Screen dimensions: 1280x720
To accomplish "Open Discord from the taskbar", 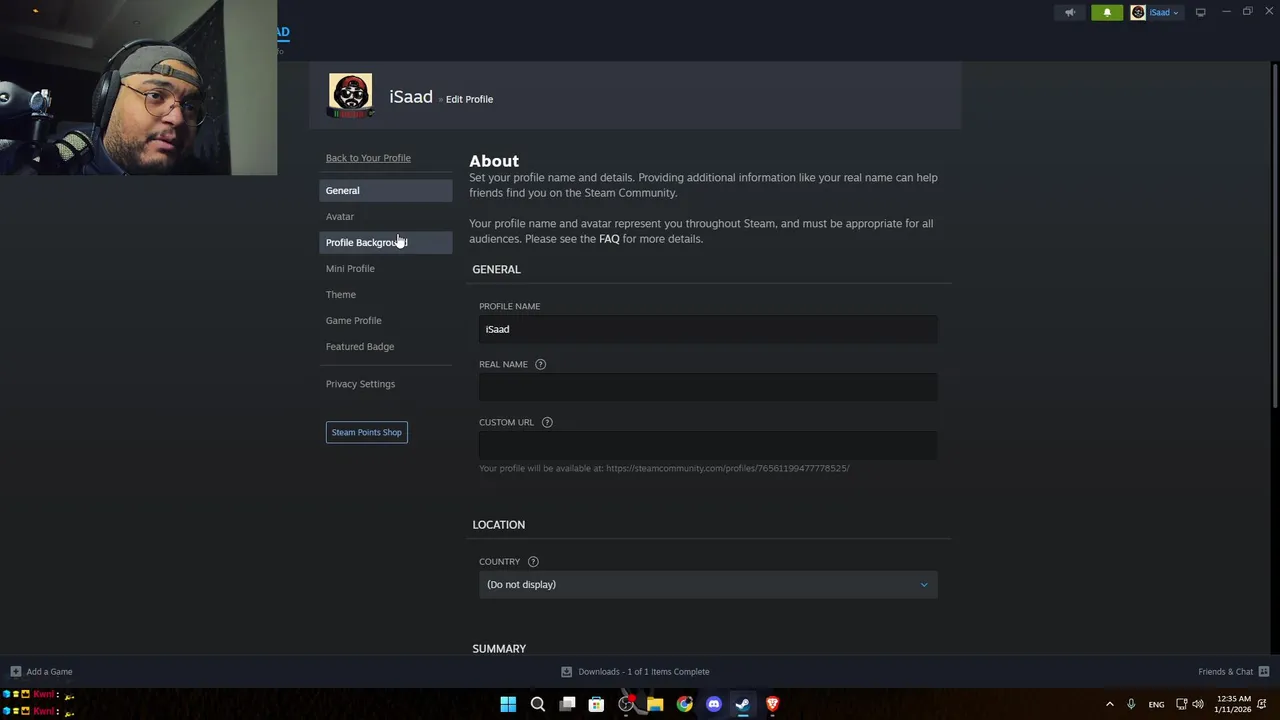I will pyautogui.click(x=713, y=704).
